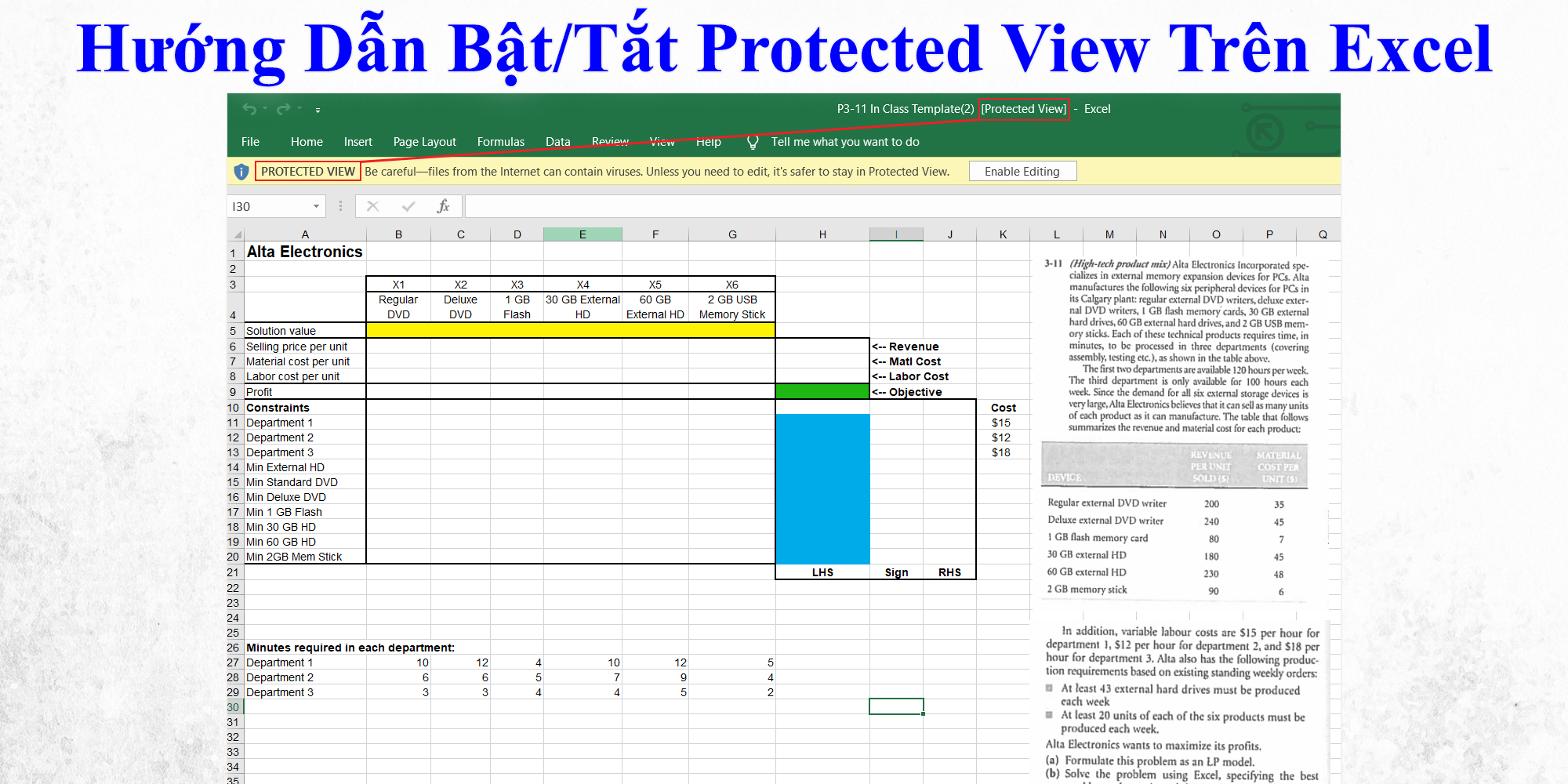Open the Quick Access Toolbar customize dropdown
Viewport: 1568px width, 784px height.
click(318, 111)
